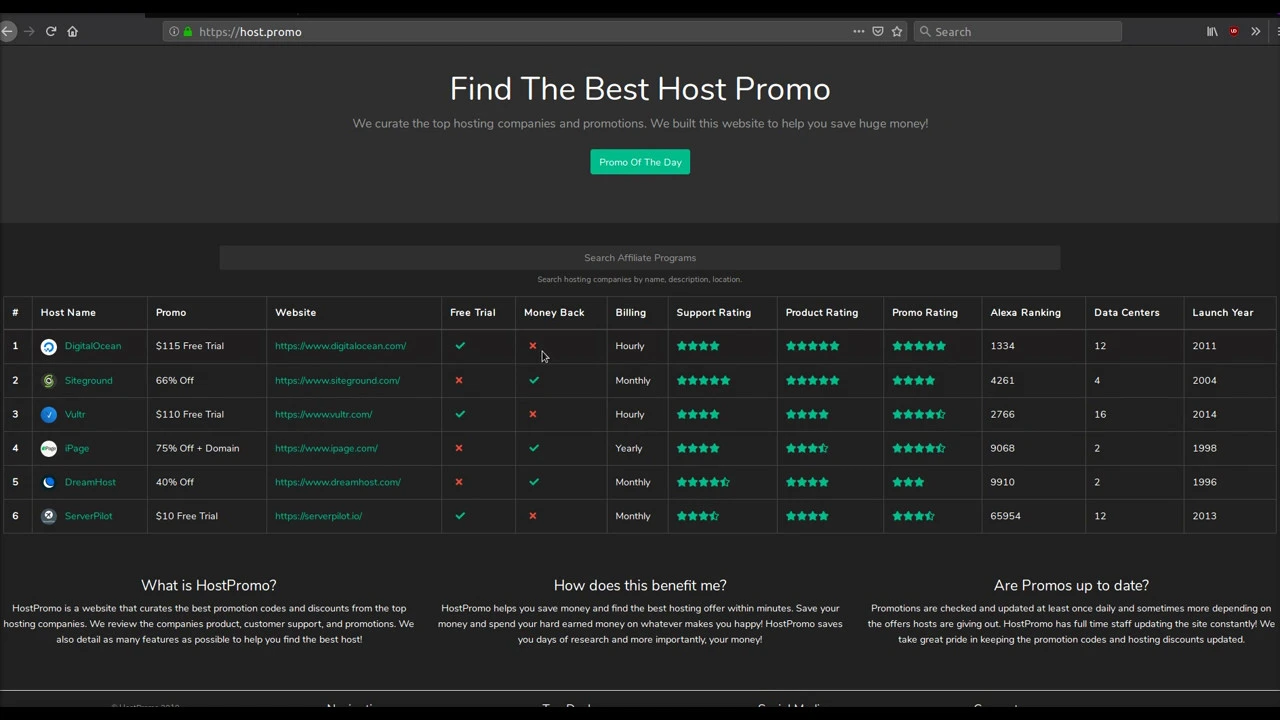Click Siteground's free trial red cross
The image size is (1280, 720).
click(x=459, y=380)
